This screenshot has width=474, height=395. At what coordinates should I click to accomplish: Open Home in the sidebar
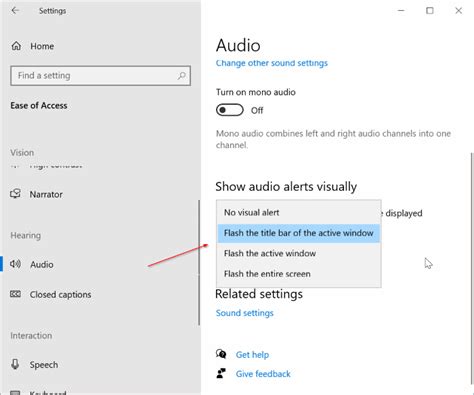pyautogui.click(x=33, y=46)
